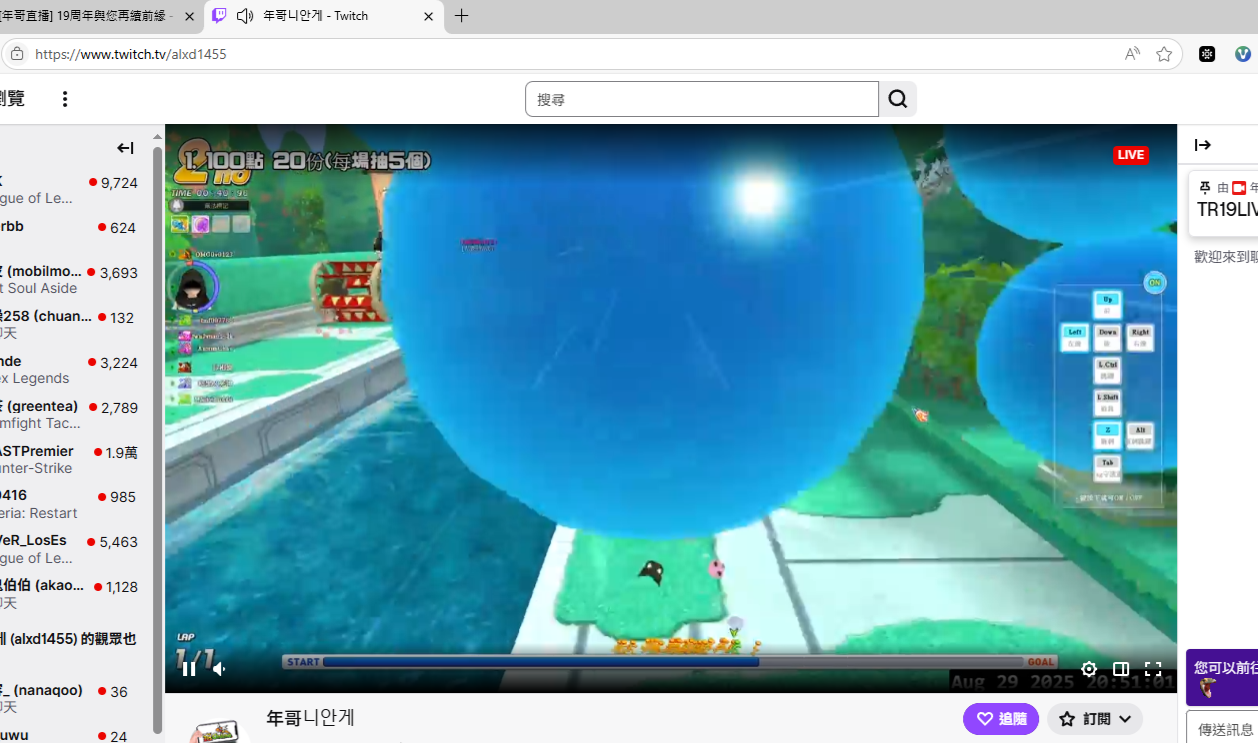Open a new browser tab

pyautogui.click(x=461, y=16)
